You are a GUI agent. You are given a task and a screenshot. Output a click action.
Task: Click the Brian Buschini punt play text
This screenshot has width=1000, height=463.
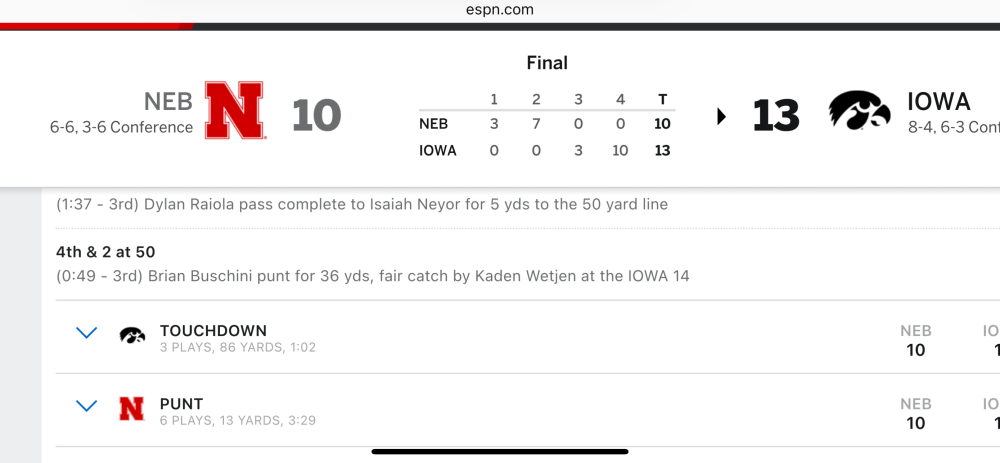click(x=372, y=276)
